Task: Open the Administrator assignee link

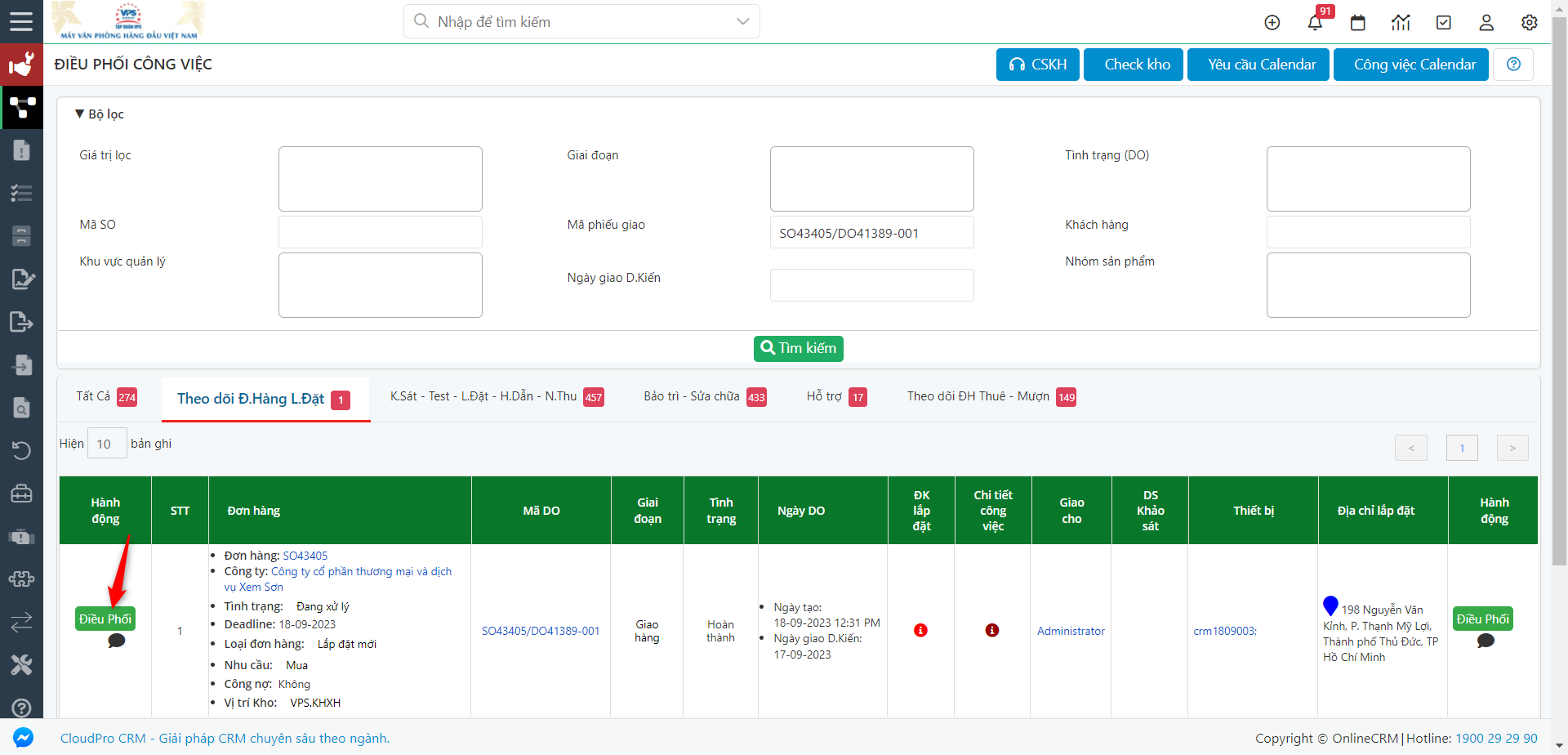Action: tap(1071, 631)
